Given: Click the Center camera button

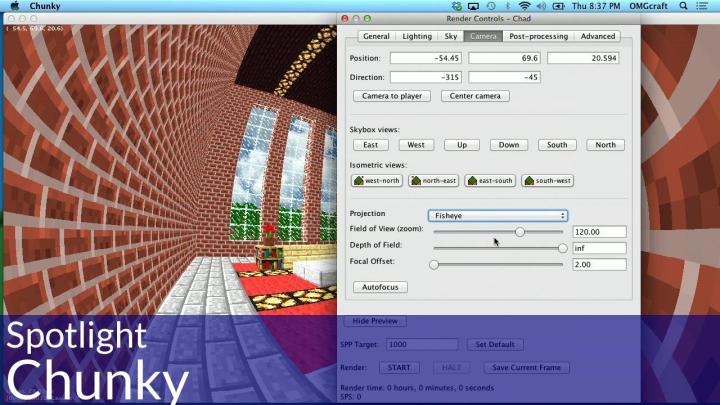Looking at the screenshot, I should pos(475,96).
